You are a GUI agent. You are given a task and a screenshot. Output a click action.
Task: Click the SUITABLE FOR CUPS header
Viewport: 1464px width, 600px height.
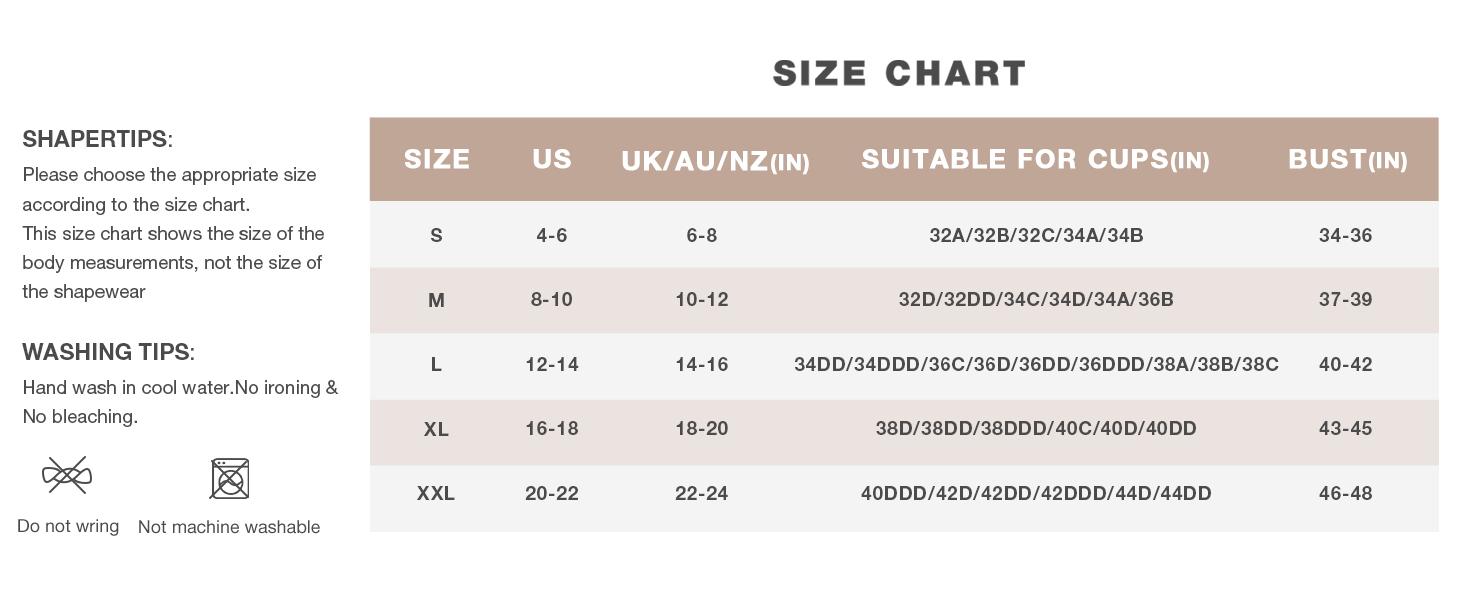(x=1035, y=159)
